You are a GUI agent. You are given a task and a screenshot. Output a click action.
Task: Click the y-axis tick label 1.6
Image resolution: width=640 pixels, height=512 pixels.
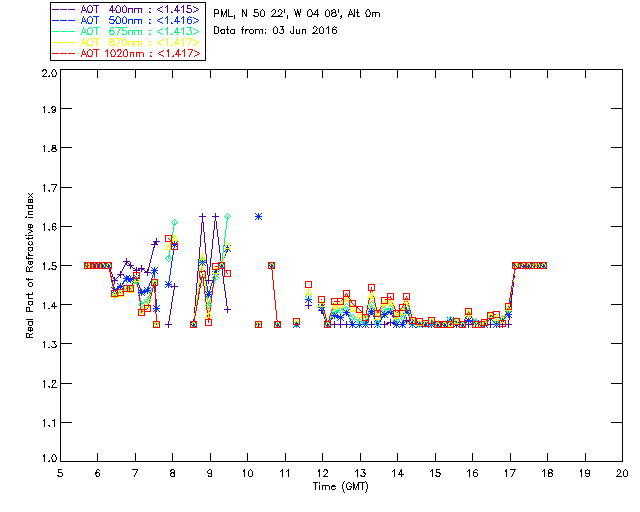pyautogui.click(x=49, y=227)
